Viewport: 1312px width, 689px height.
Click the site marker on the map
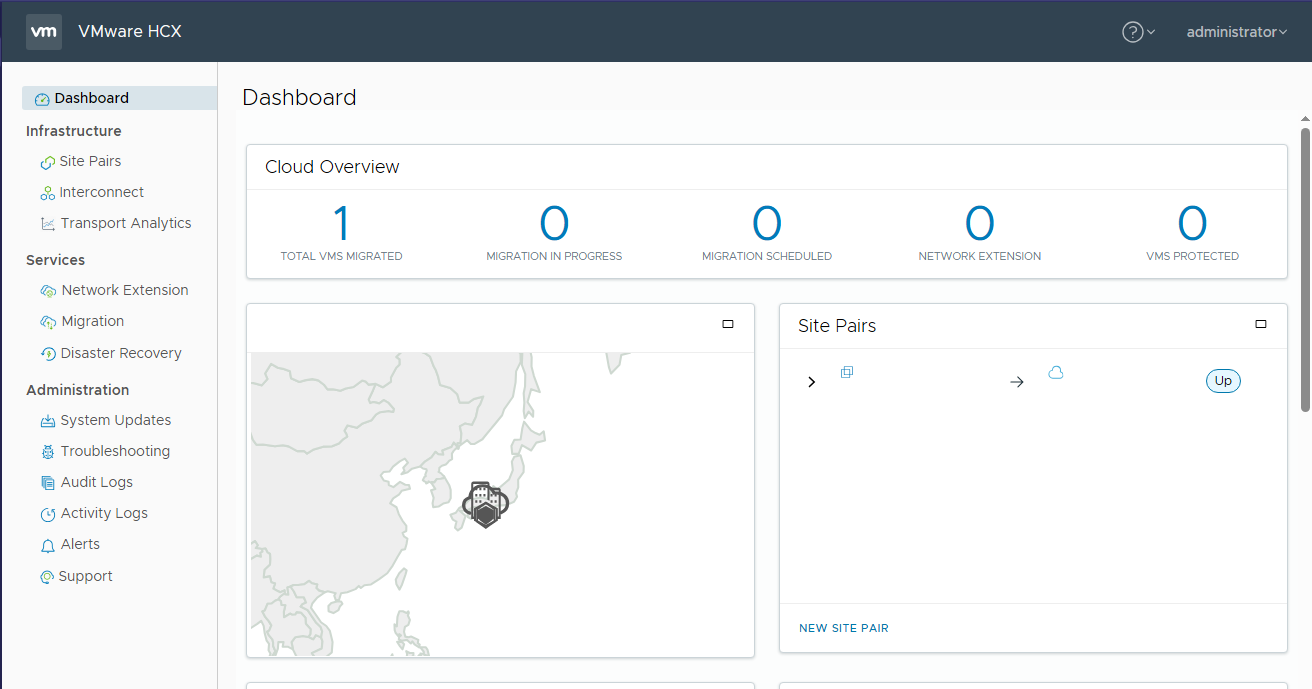pos(486,503)
